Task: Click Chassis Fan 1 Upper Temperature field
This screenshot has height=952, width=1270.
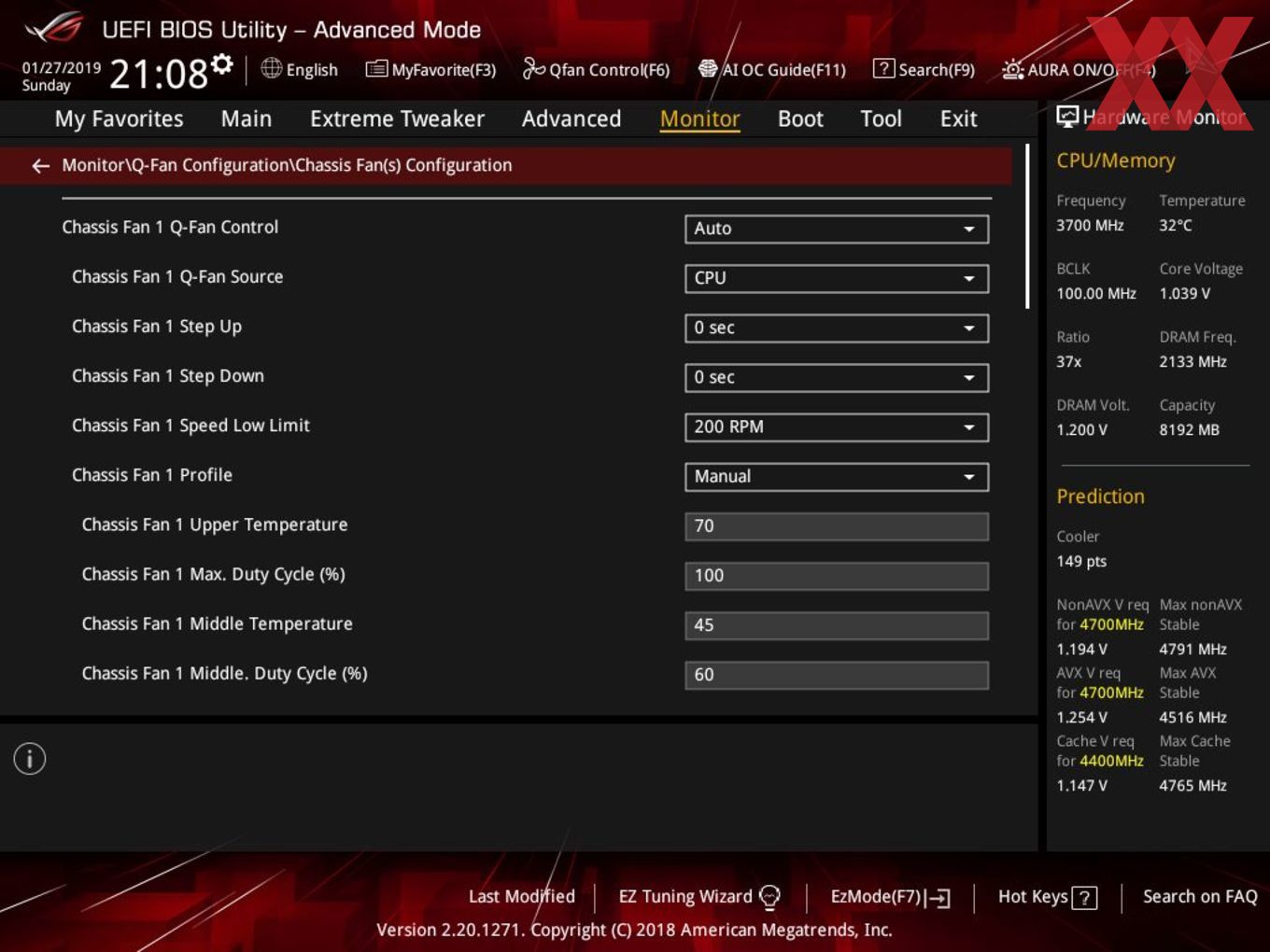Action: click(x=837, y=525)
